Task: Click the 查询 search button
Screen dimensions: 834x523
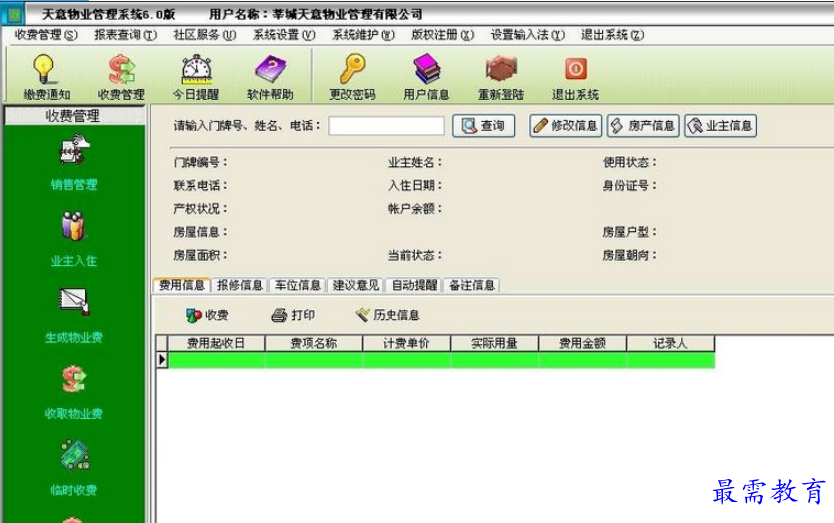Action: tap(483, 126)
